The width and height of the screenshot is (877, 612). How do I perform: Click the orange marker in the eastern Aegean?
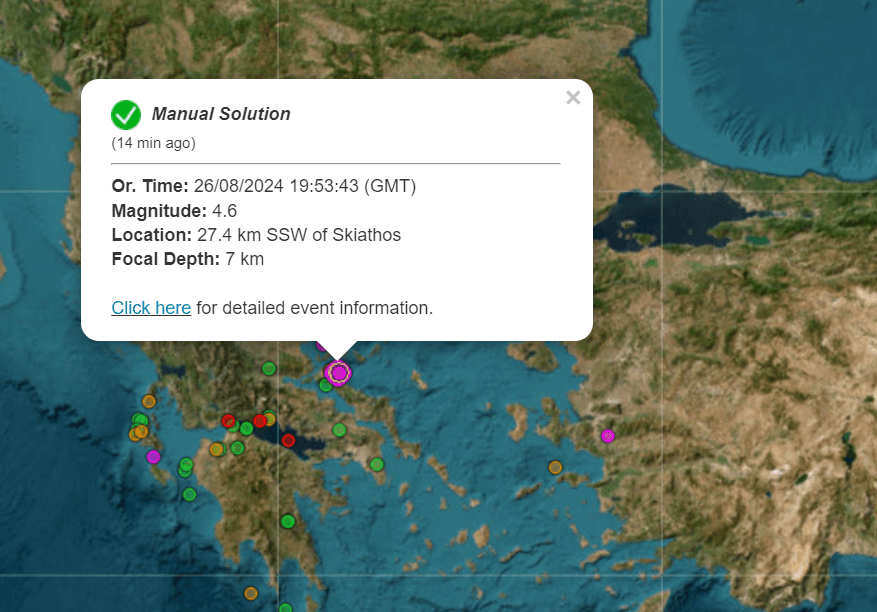point(555,467)
